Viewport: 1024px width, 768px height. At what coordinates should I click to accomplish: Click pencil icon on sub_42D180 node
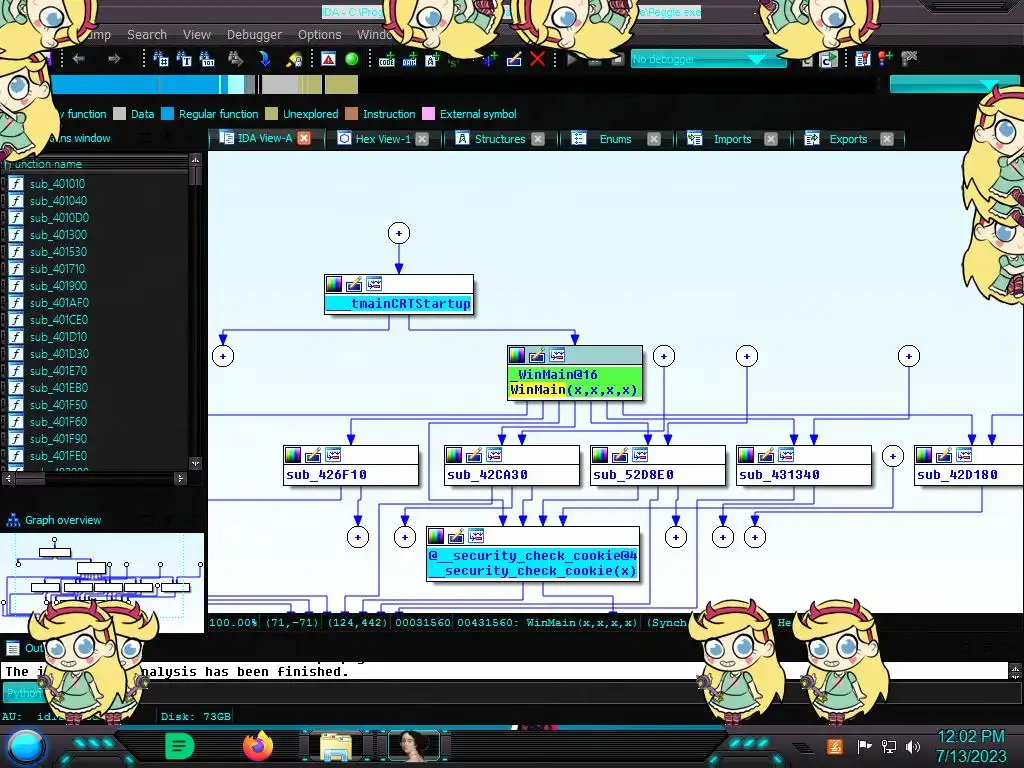944,455
